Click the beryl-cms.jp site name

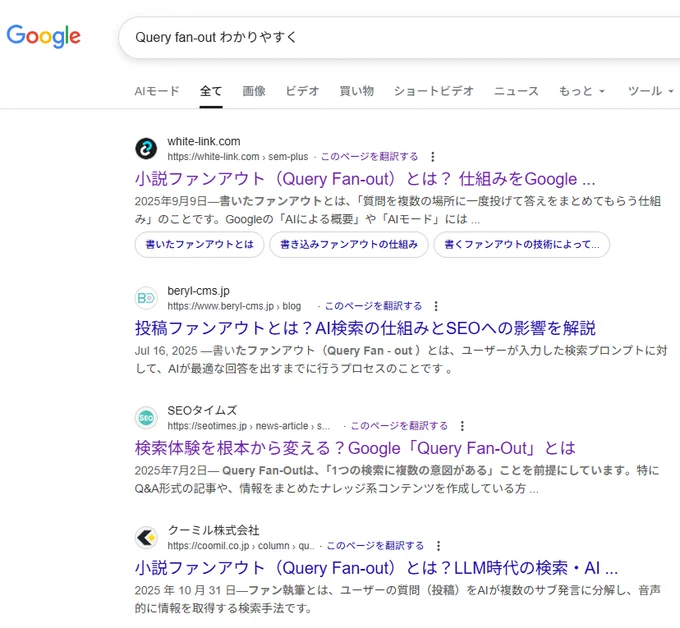pyautogui.click(x=199, y=291)
